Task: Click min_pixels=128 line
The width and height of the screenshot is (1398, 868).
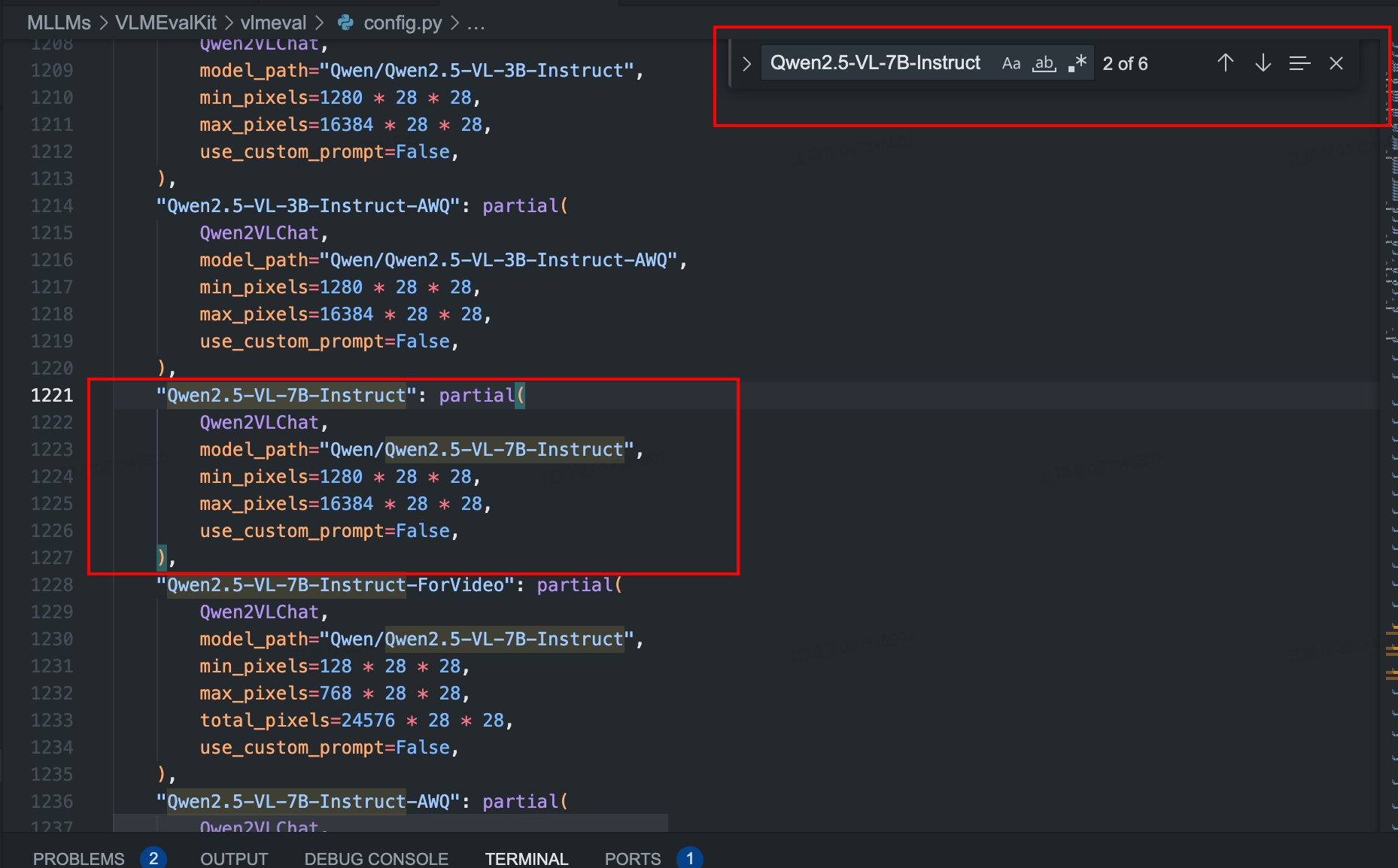Action: (335, 666)
